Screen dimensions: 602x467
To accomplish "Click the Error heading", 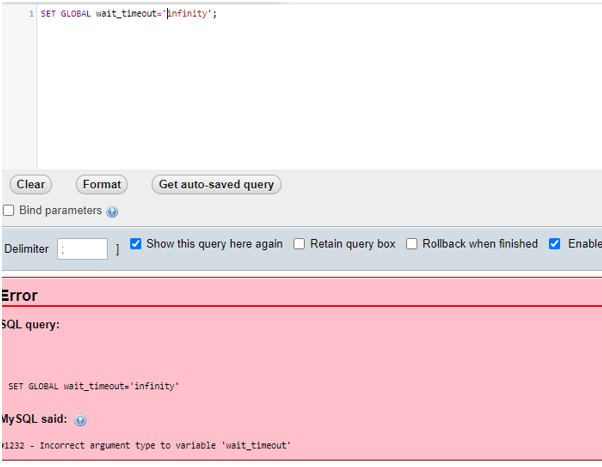I will click(x=19, y=296).
